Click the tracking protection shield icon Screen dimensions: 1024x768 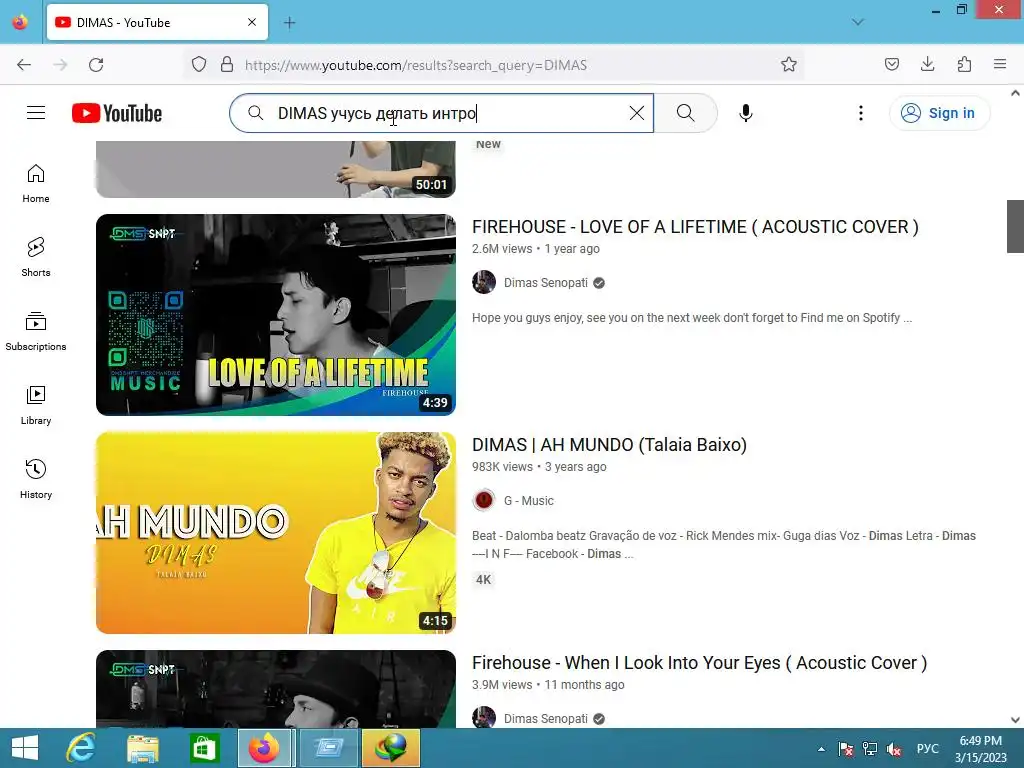[199, 65]
